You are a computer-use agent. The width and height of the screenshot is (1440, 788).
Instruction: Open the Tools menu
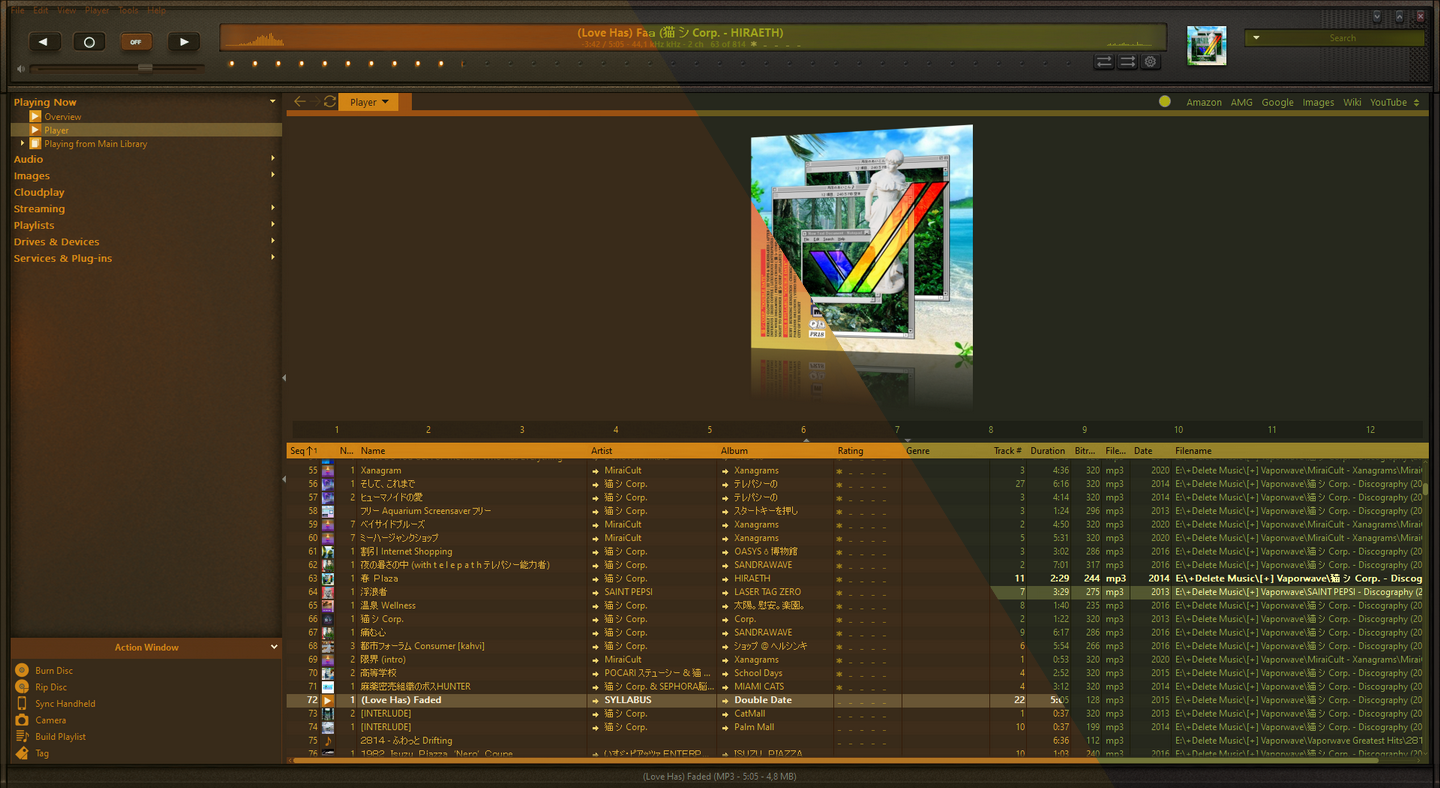pyautogui.click(x=128, y=10)
